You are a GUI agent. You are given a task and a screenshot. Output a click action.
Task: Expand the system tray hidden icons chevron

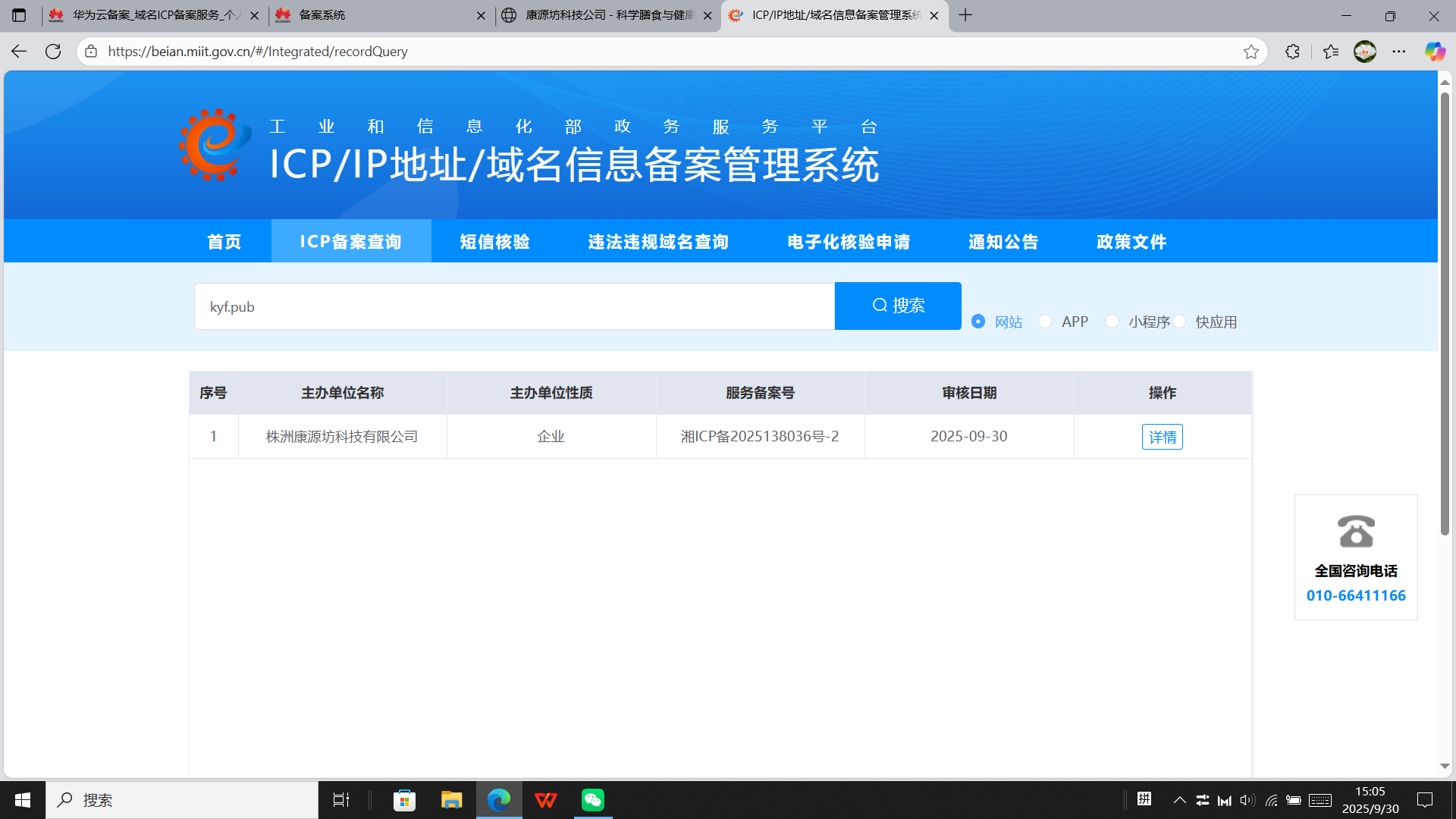point(1180,800)
